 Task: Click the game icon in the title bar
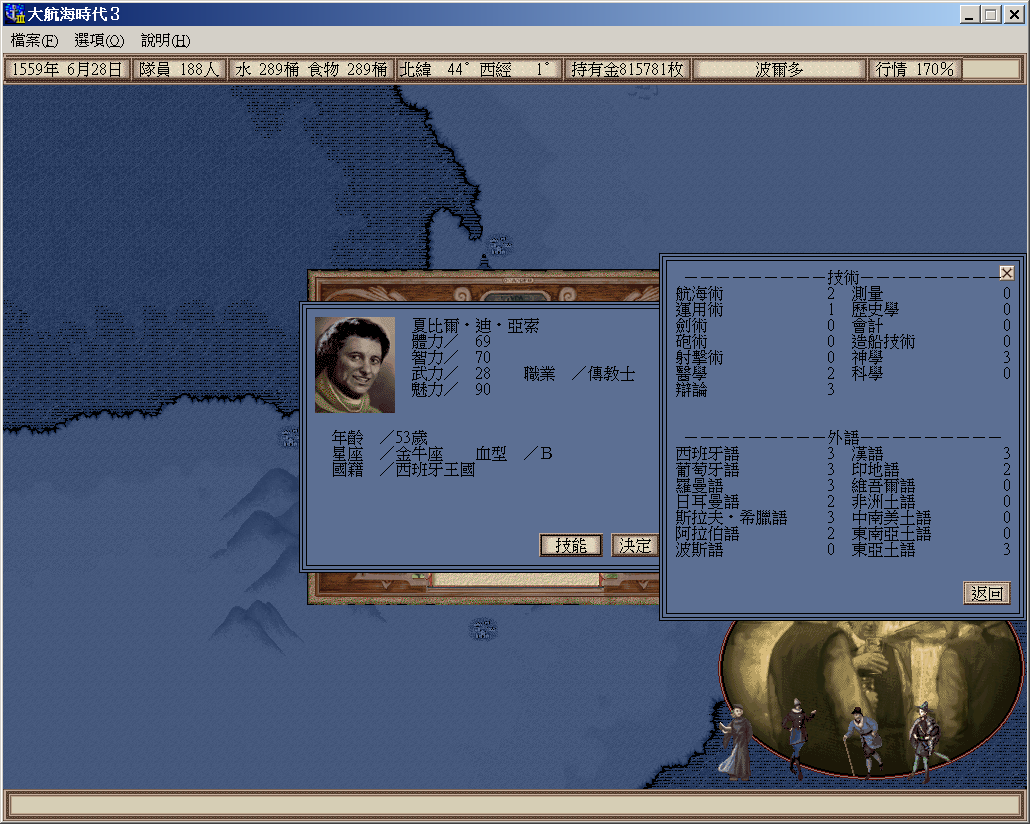(x=14, y=14)
